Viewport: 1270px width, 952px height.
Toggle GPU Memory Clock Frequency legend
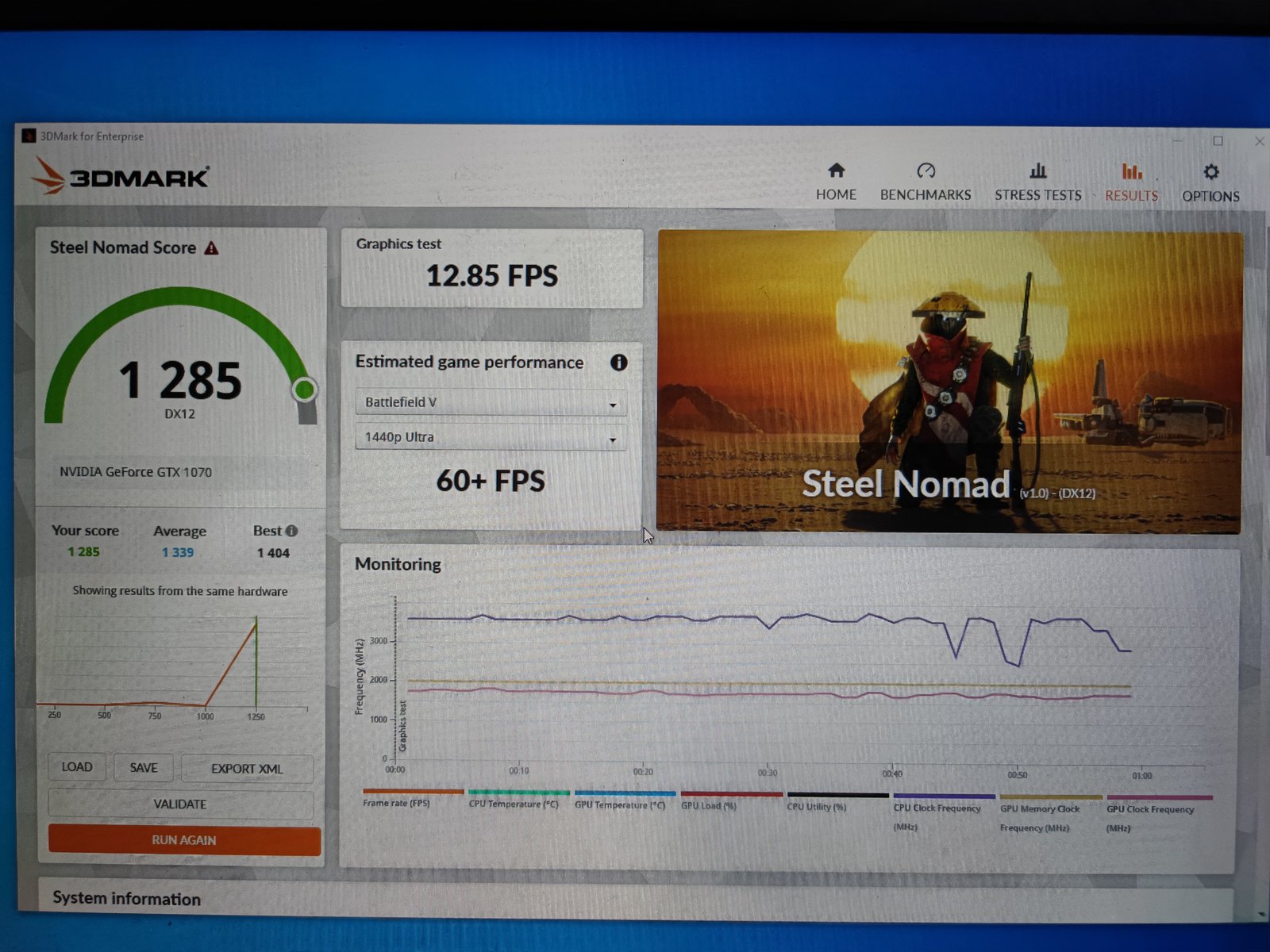coord(1051,813)
